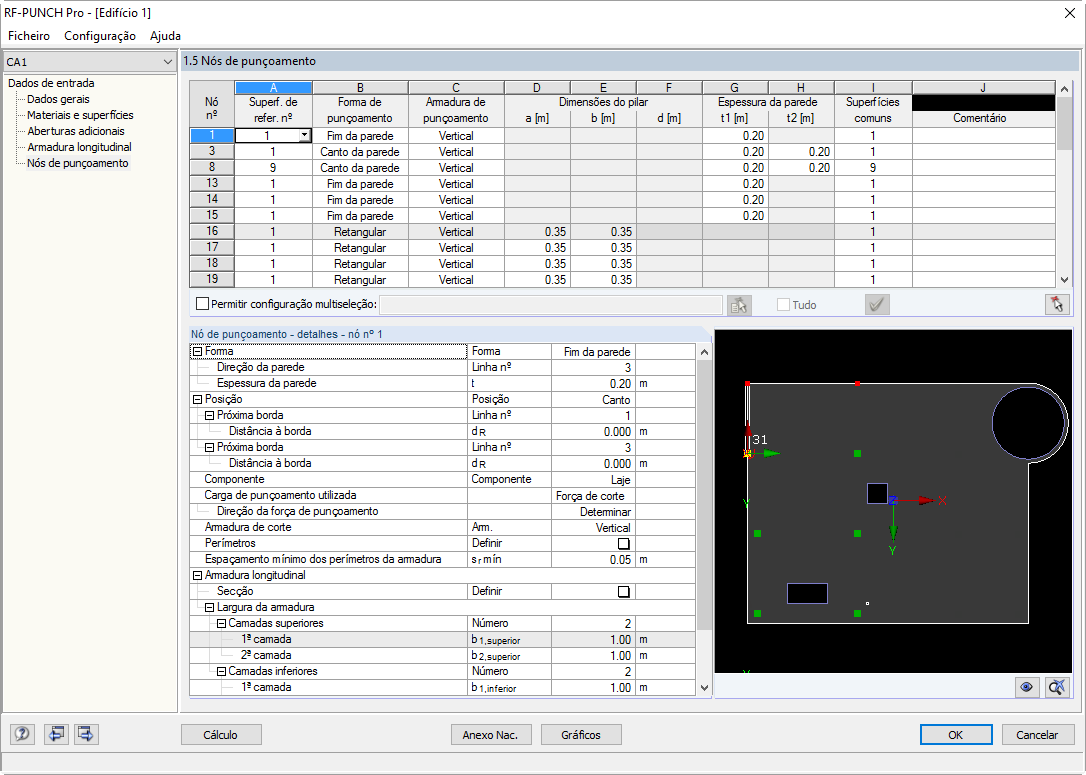
Task: Collapse the Camadas superiores node
Action: click(222, 623)
